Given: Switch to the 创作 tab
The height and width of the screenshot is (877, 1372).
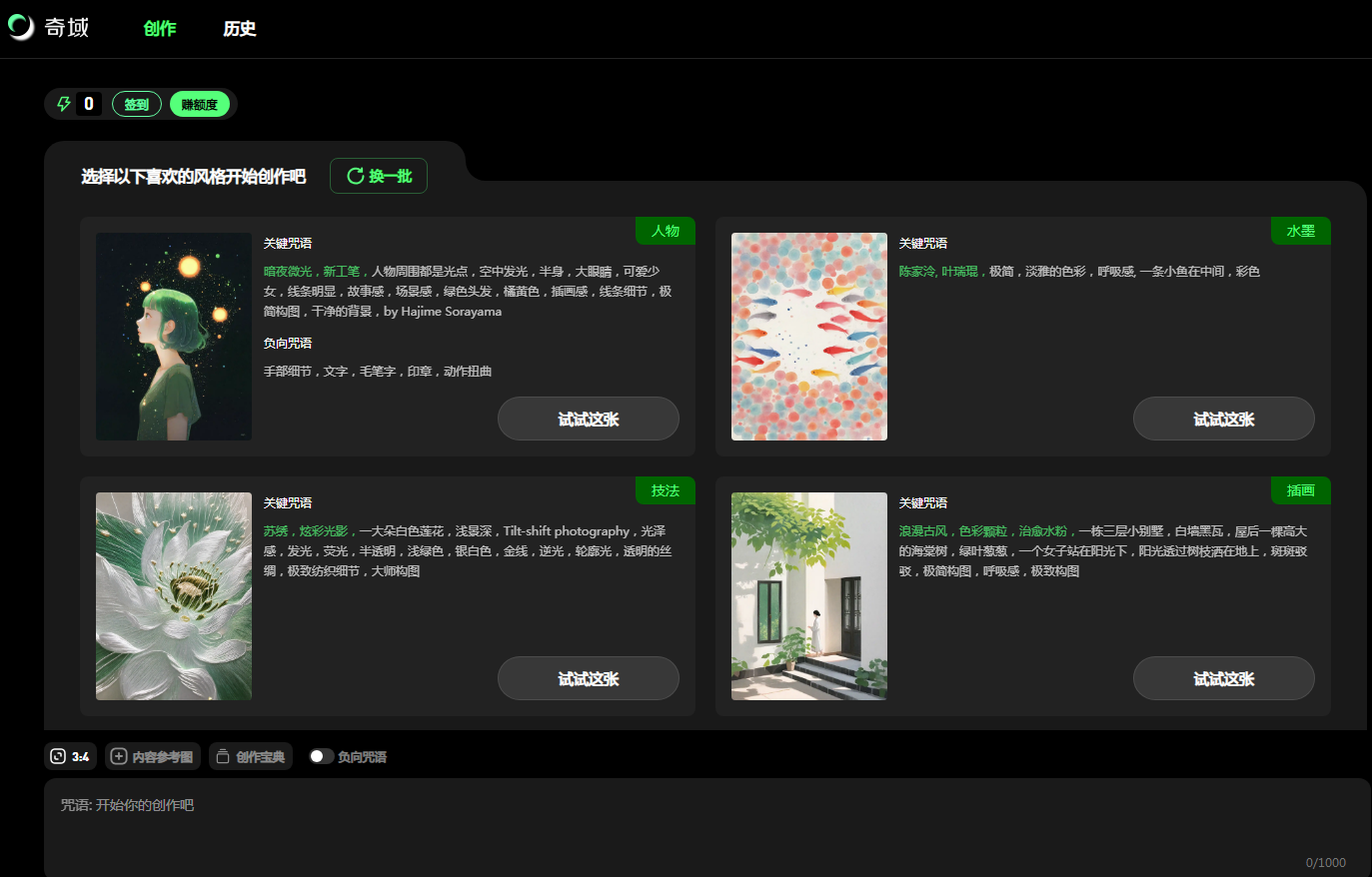Looking at the screenshot, I should pyautogui.click(x=160, y=29).
